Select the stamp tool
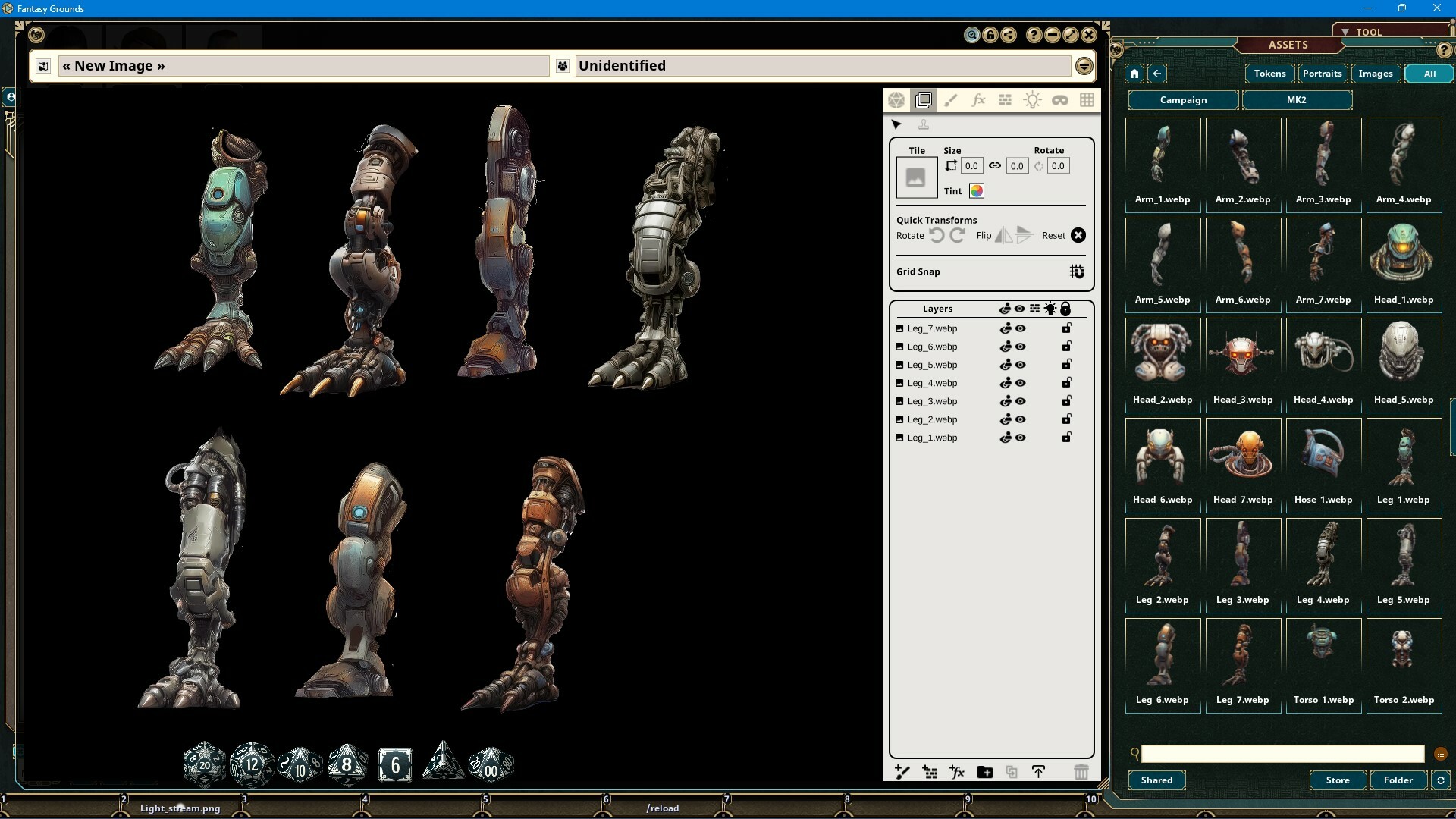The width and height of the screenshot is (1456, 819). pos(924,124)
